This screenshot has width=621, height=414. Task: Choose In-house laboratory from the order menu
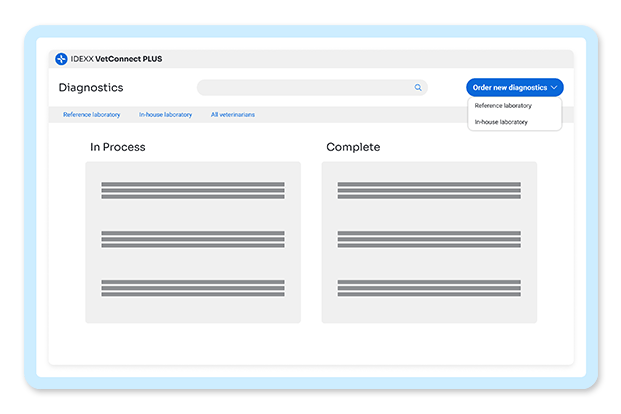(x=501, y=122)
